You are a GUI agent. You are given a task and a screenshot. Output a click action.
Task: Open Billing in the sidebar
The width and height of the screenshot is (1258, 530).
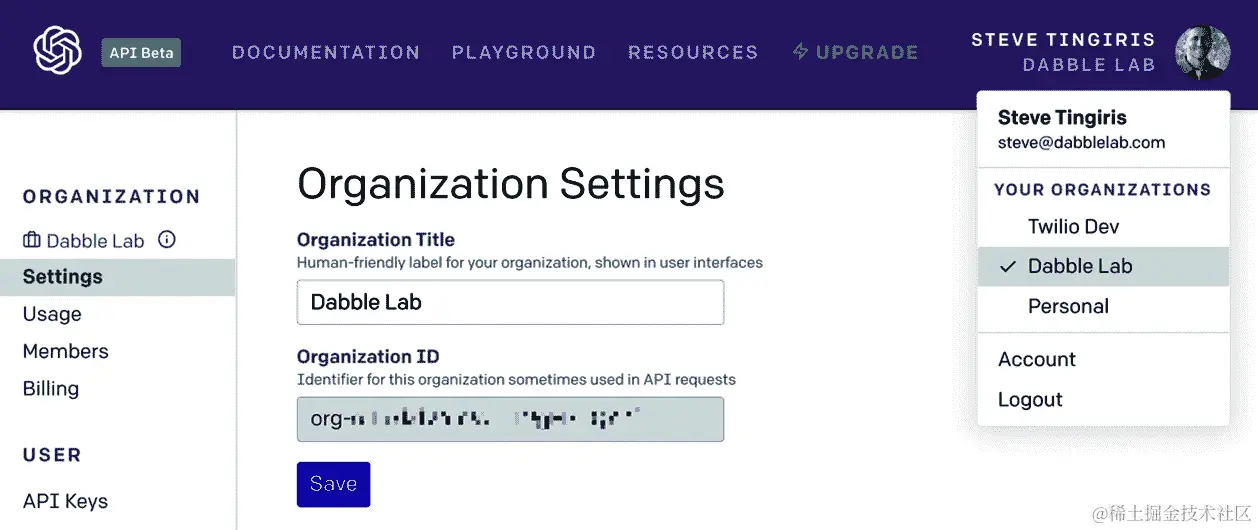tap(50, 389)
